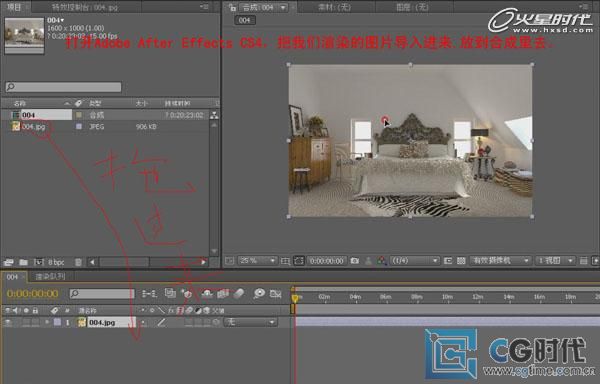The width and height of the screenshot is (600, 384).
Task: Open parent dropdown for 004.jpg layer
Action: (x=250, y=322)
